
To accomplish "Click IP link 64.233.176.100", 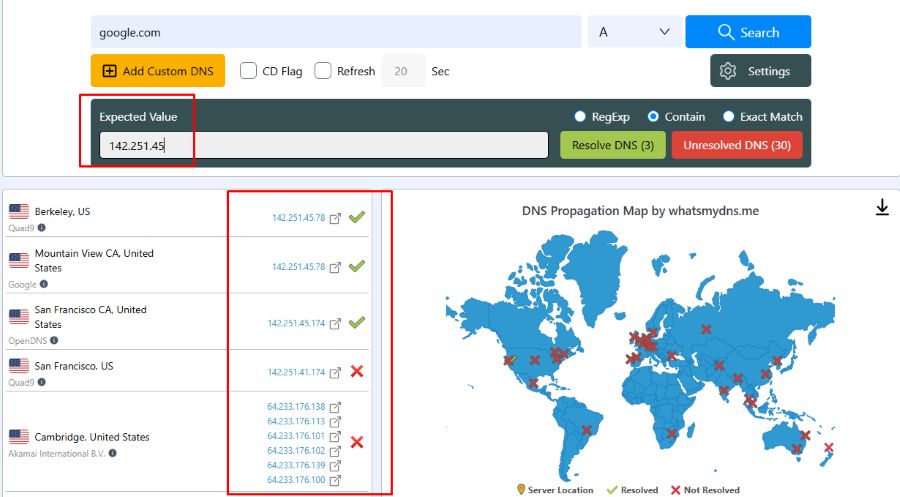I will [x=296, y=480].
